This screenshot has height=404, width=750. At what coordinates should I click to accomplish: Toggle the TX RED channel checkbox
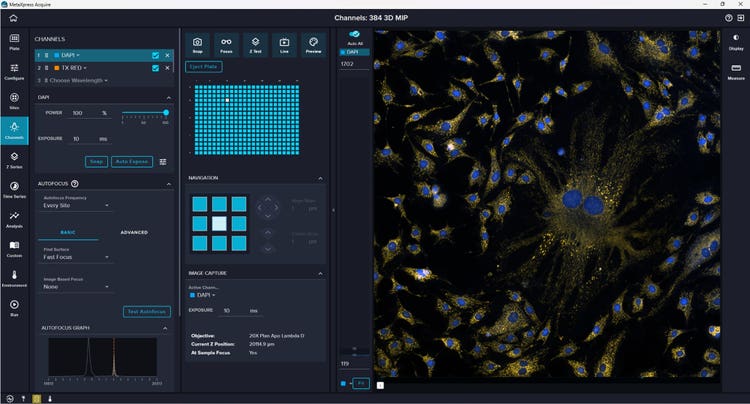click(x=155, y=68)
